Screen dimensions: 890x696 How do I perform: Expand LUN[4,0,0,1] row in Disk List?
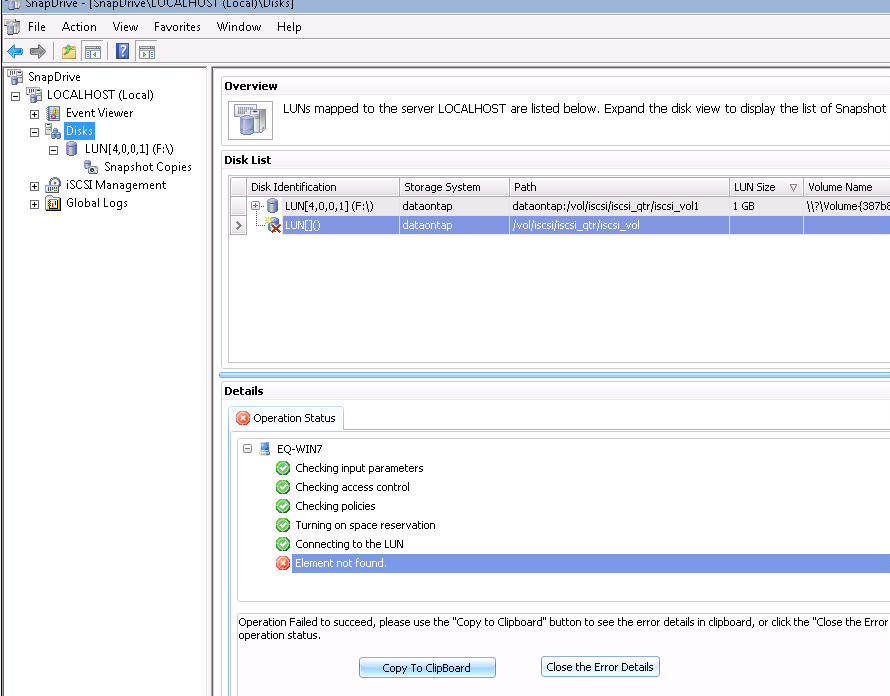[x=256, y=206]
